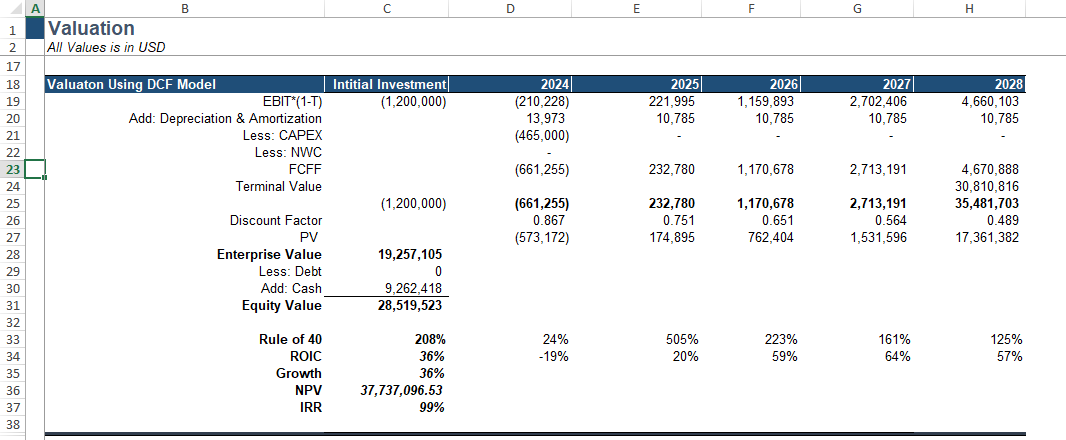Click the 4,670,888 FCFF value
The image size is (1066, 440).
(990, 169)
